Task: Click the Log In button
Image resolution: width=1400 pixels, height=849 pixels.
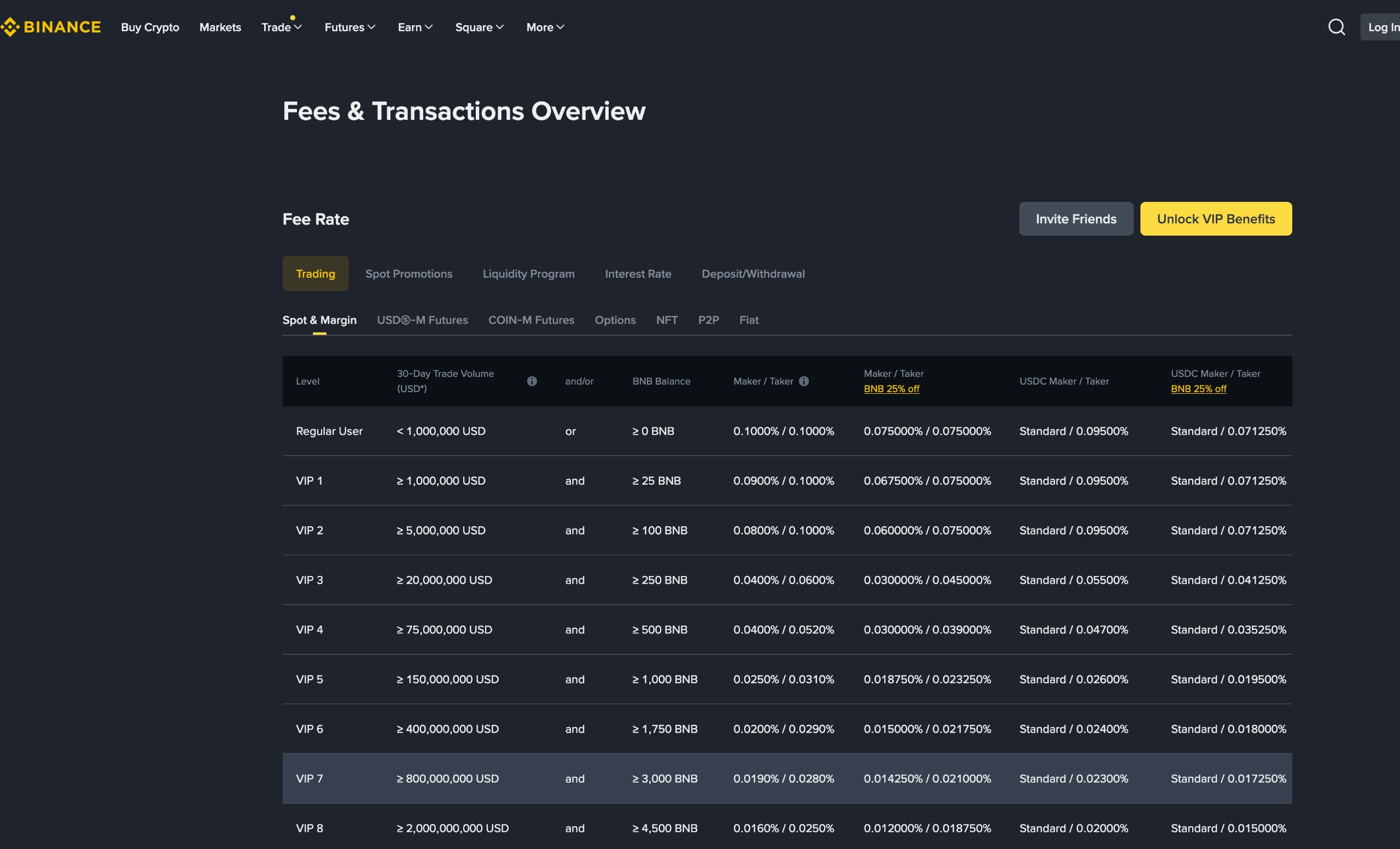Action: tap(1385, 27)
